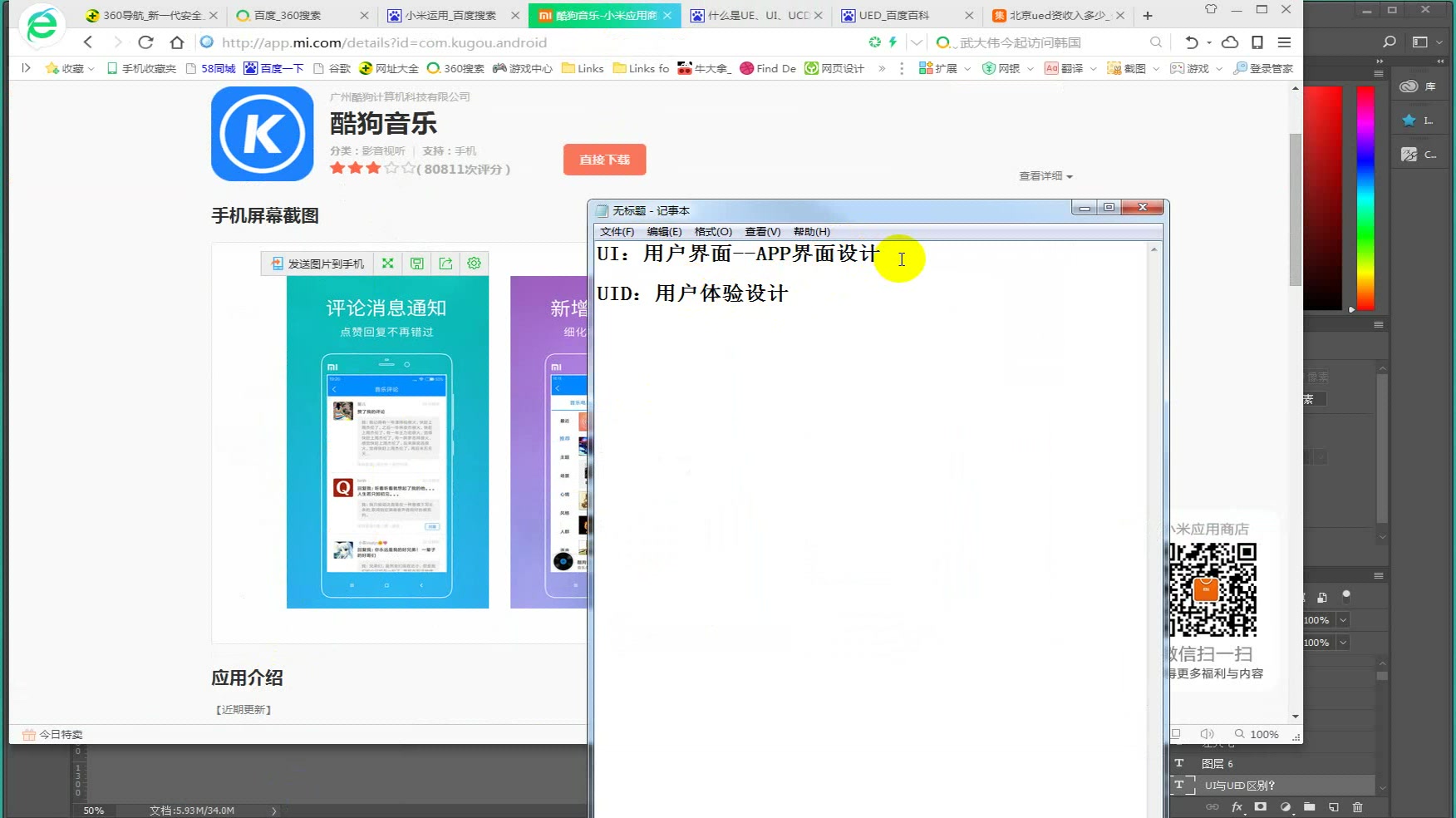Click the save icon on screenshot toolbar
This screenshot has height=818, width=1456.
click(416, 264)
